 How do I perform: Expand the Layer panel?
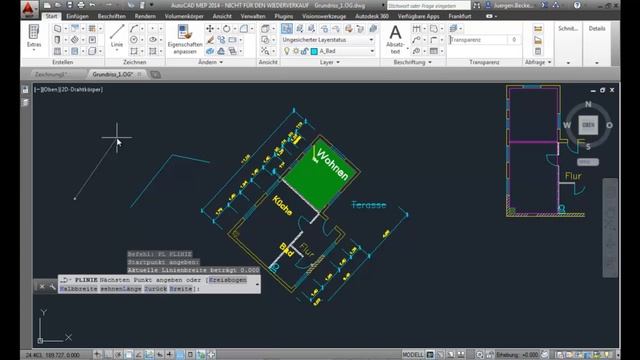(329, 62)
